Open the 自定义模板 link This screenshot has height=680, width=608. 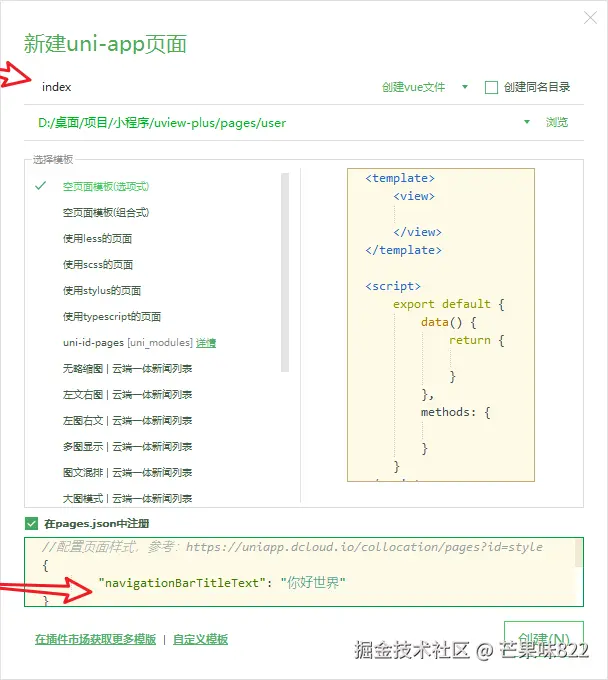200,639
